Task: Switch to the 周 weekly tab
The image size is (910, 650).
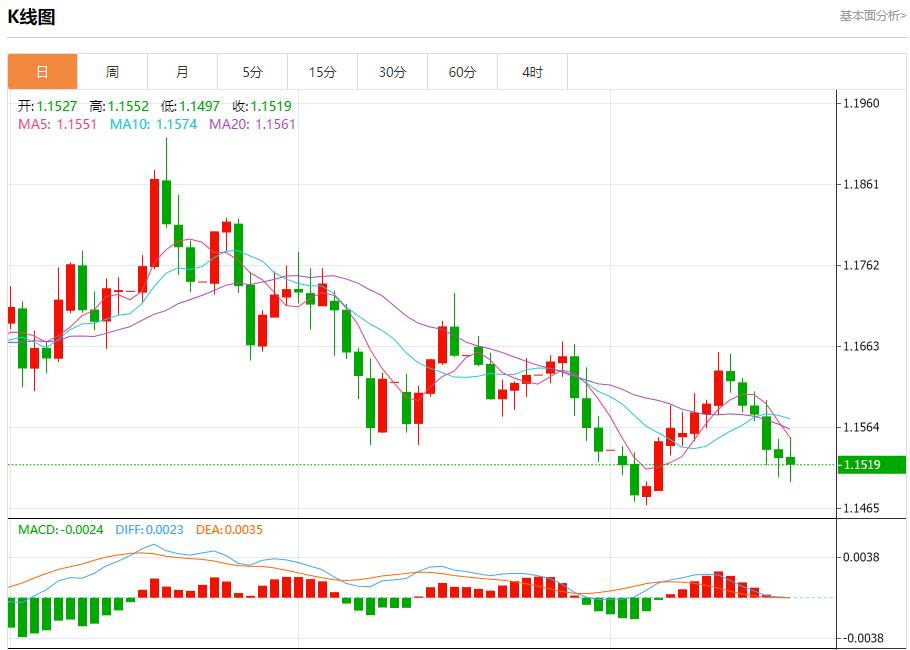Action: [x=112, y=72]
